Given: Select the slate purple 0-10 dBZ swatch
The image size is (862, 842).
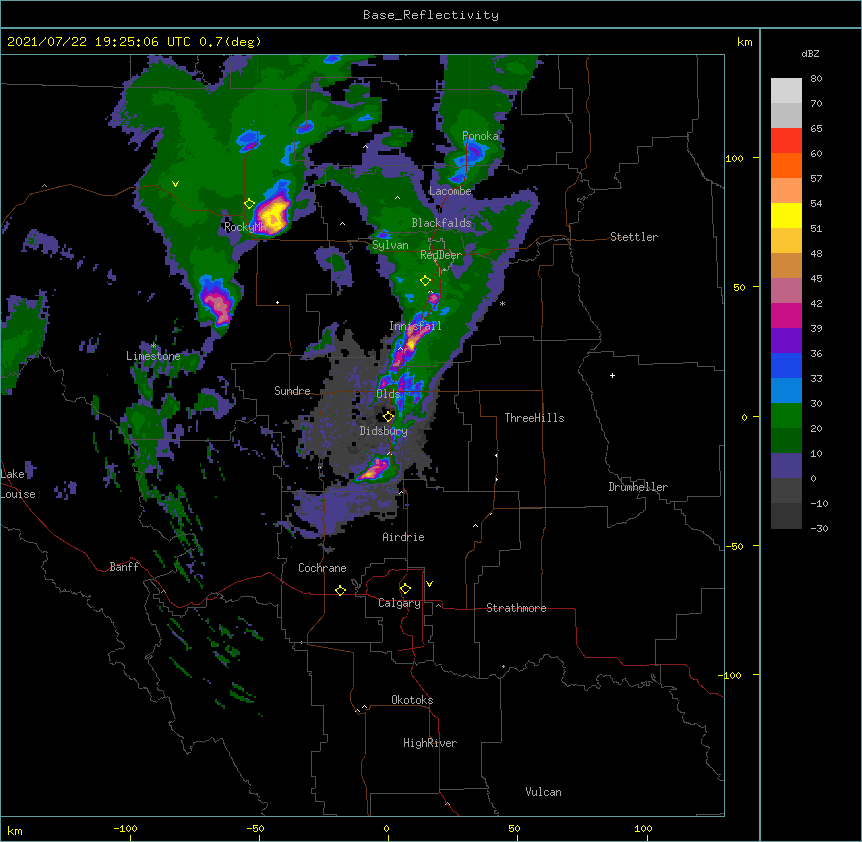Looking at the screenshot, I should 786,466.
